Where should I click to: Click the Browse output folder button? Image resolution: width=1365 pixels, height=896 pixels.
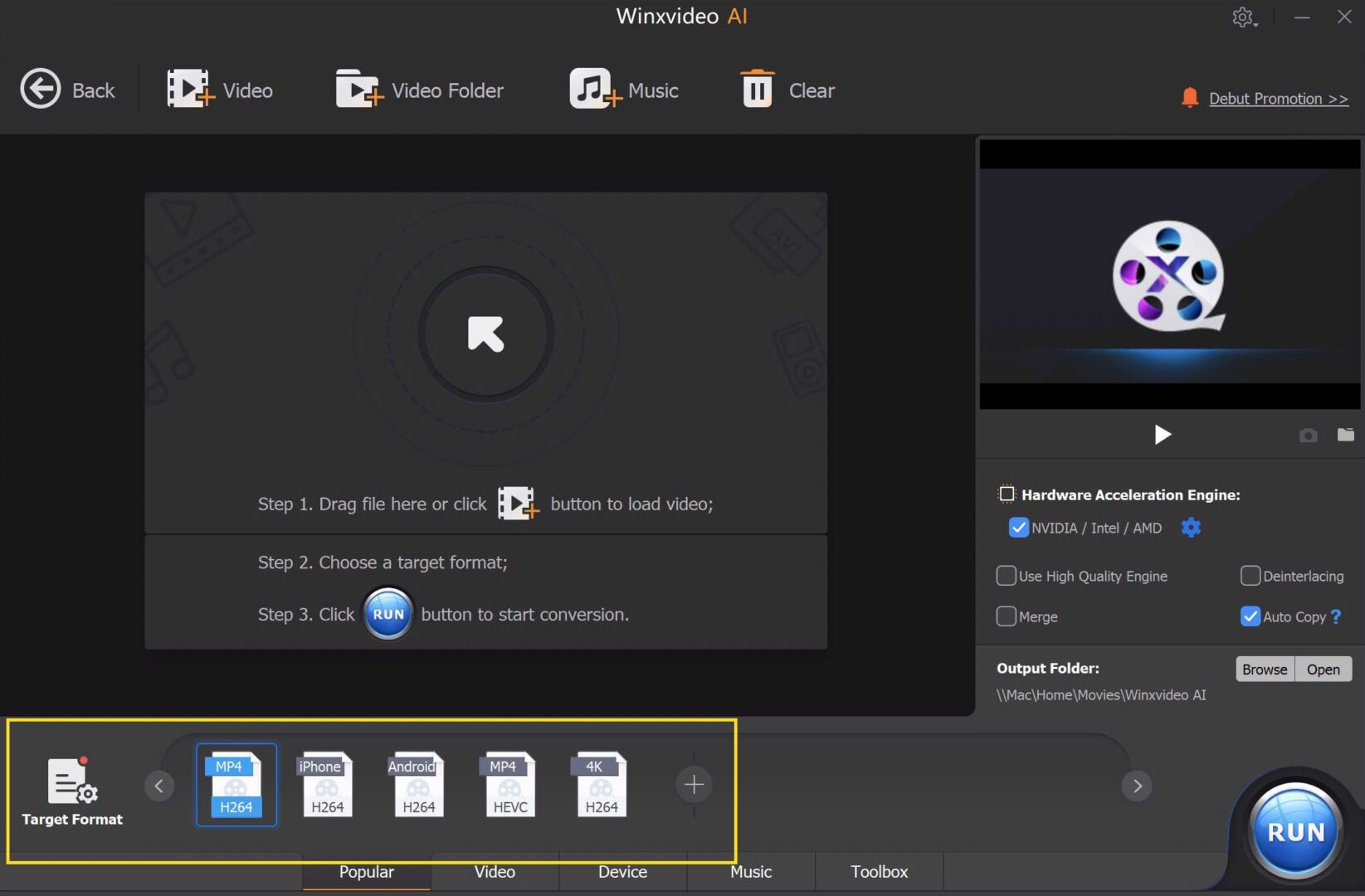click(x=1265, y=669)
